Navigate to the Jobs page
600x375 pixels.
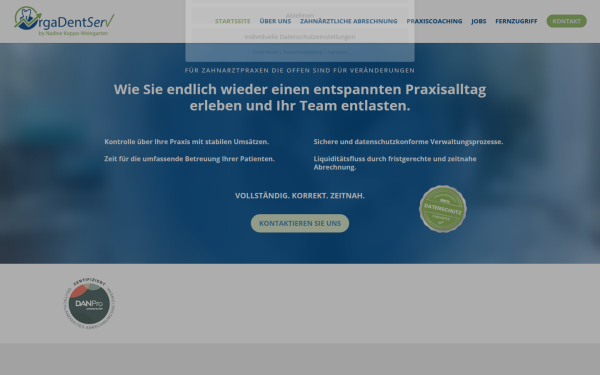pos(479,21)
